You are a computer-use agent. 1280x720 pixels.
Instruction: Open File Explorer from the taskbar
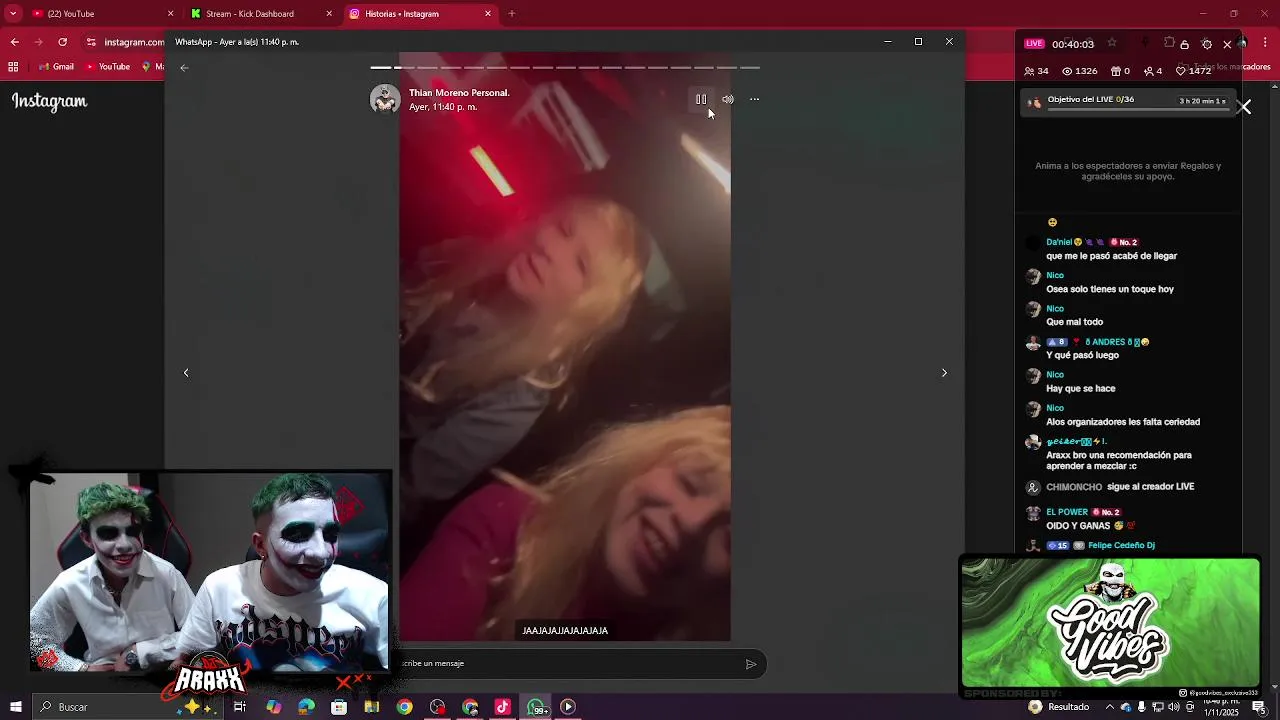(x=372, y=707)
